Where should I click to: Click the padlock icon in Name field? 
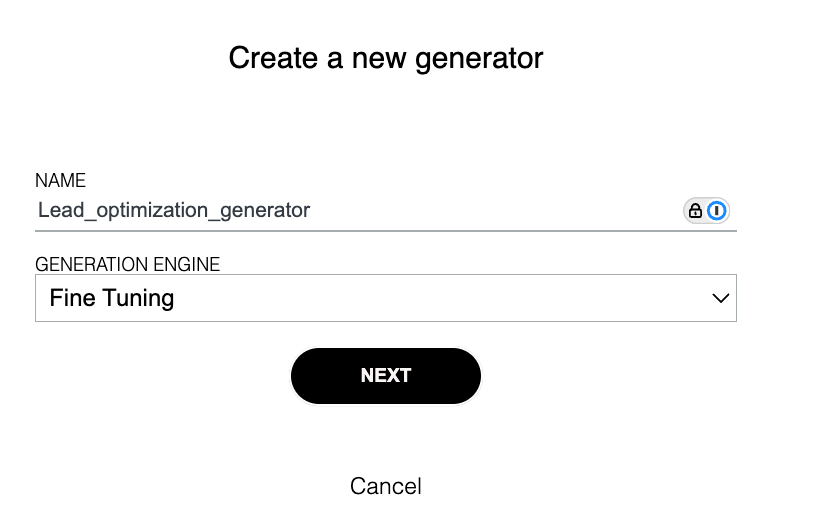[x=695, y=211]
